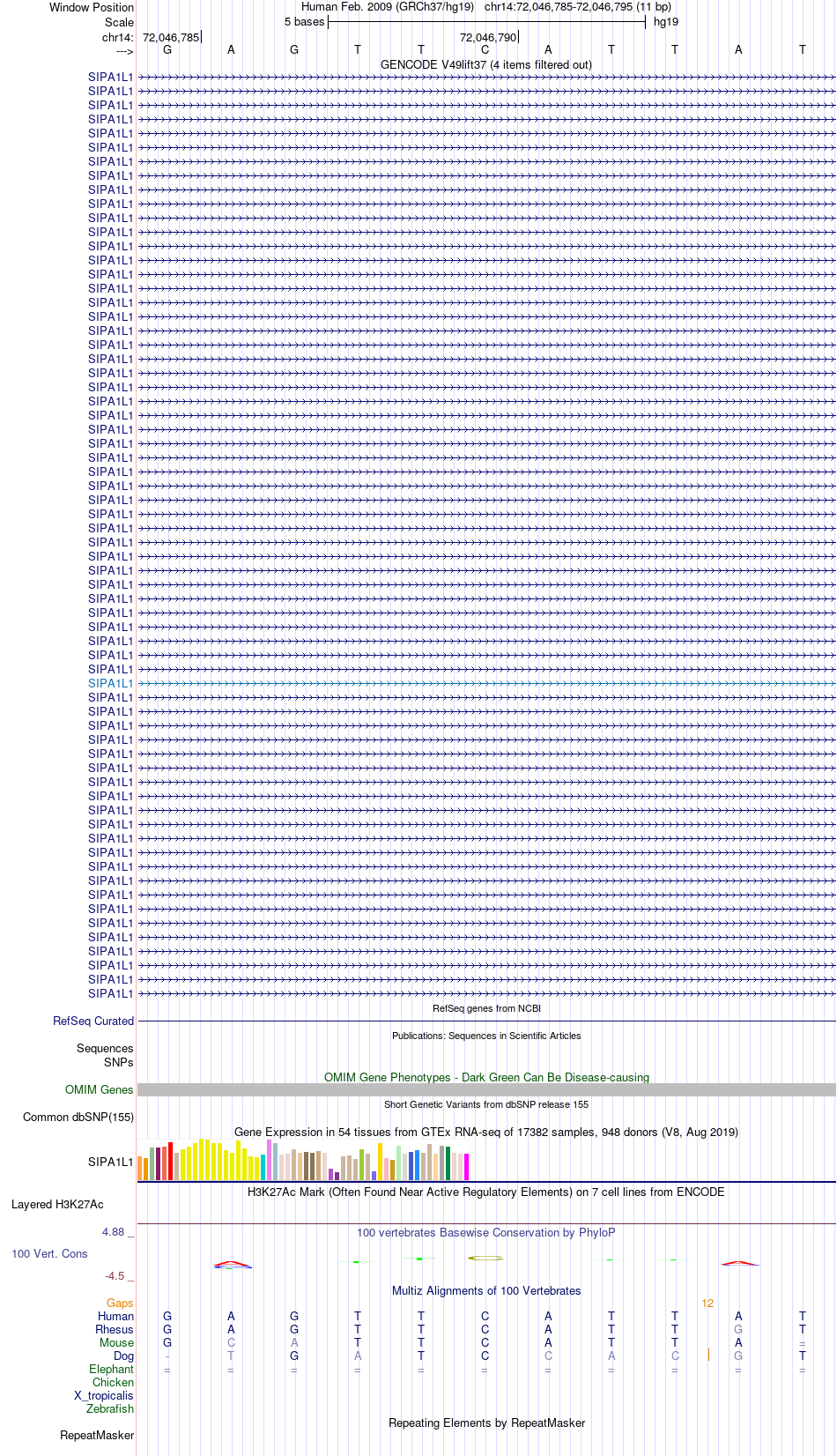Select the Mouse species label
Screen dimensions: 837x1456
116,1342
